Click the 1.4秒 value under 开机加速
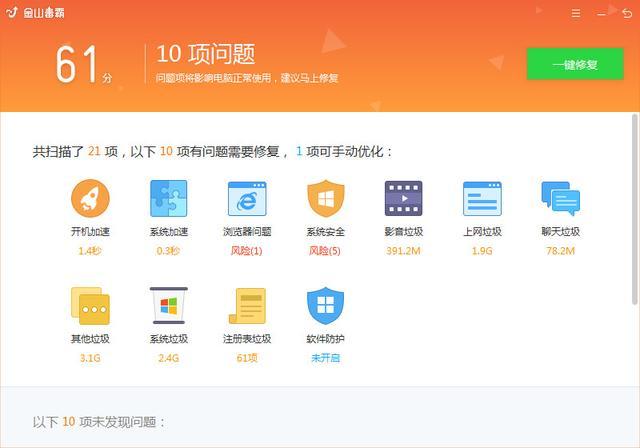Screen dimensions: 640x448 [90, 251]
